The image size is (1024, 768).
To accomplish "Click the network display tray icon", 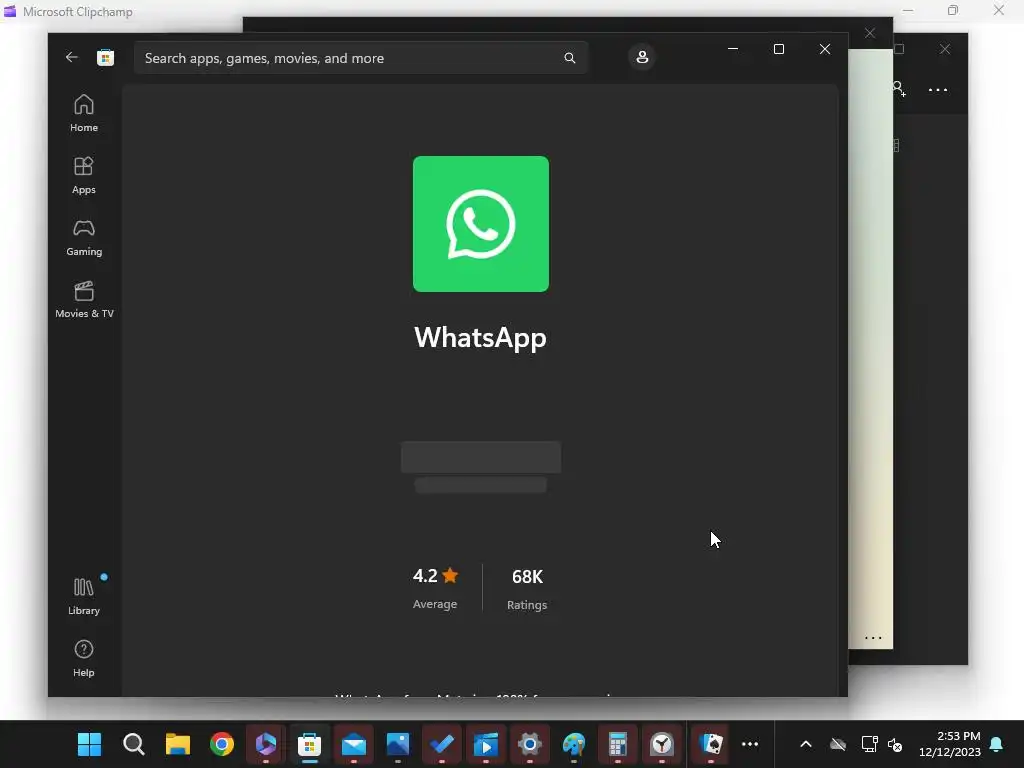I will pos(869,744).
